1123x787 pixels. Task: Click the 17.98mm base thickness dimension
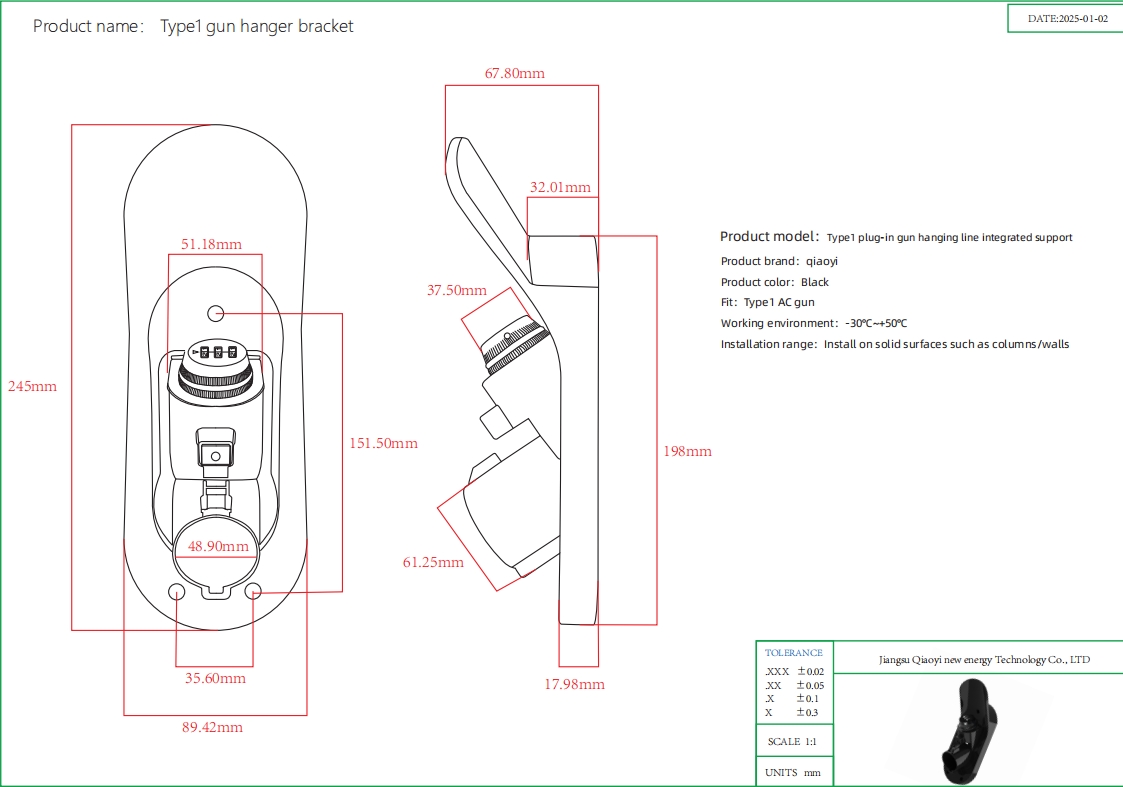574,684
